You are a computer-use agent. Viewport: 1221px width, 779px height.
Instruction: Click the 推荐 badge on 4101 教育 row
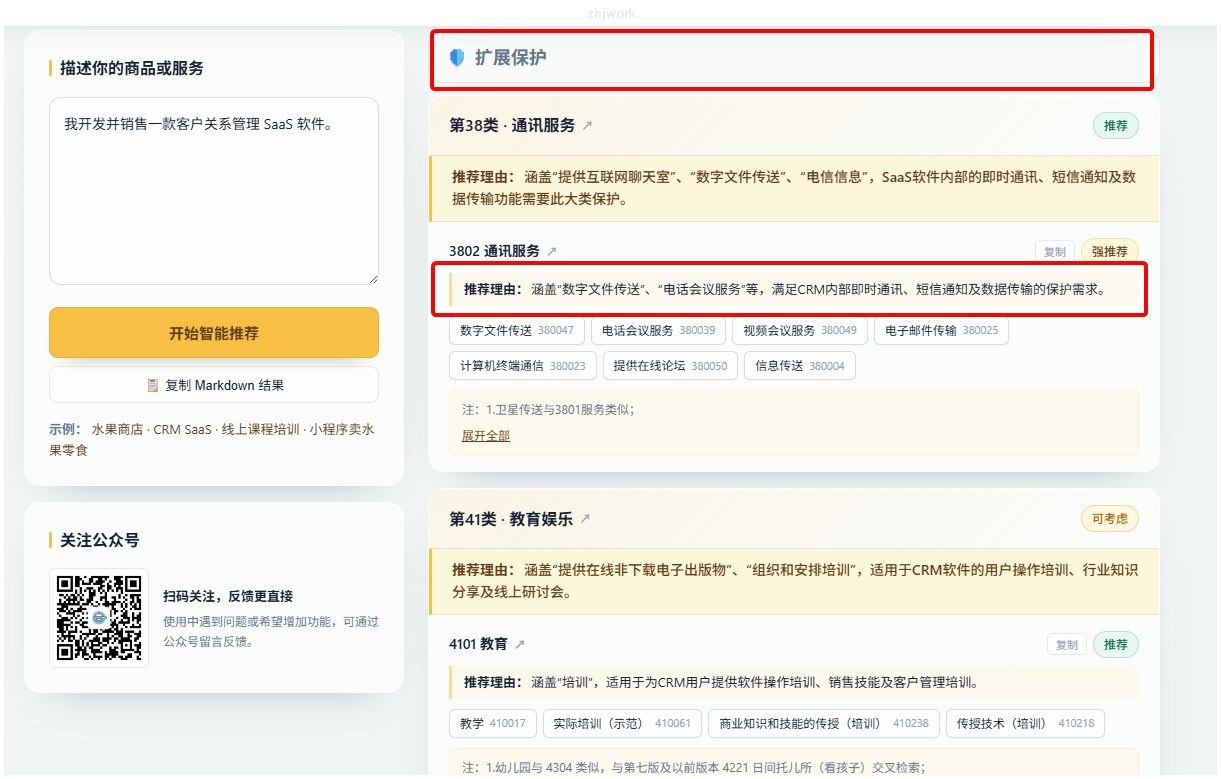[1115, 645]
